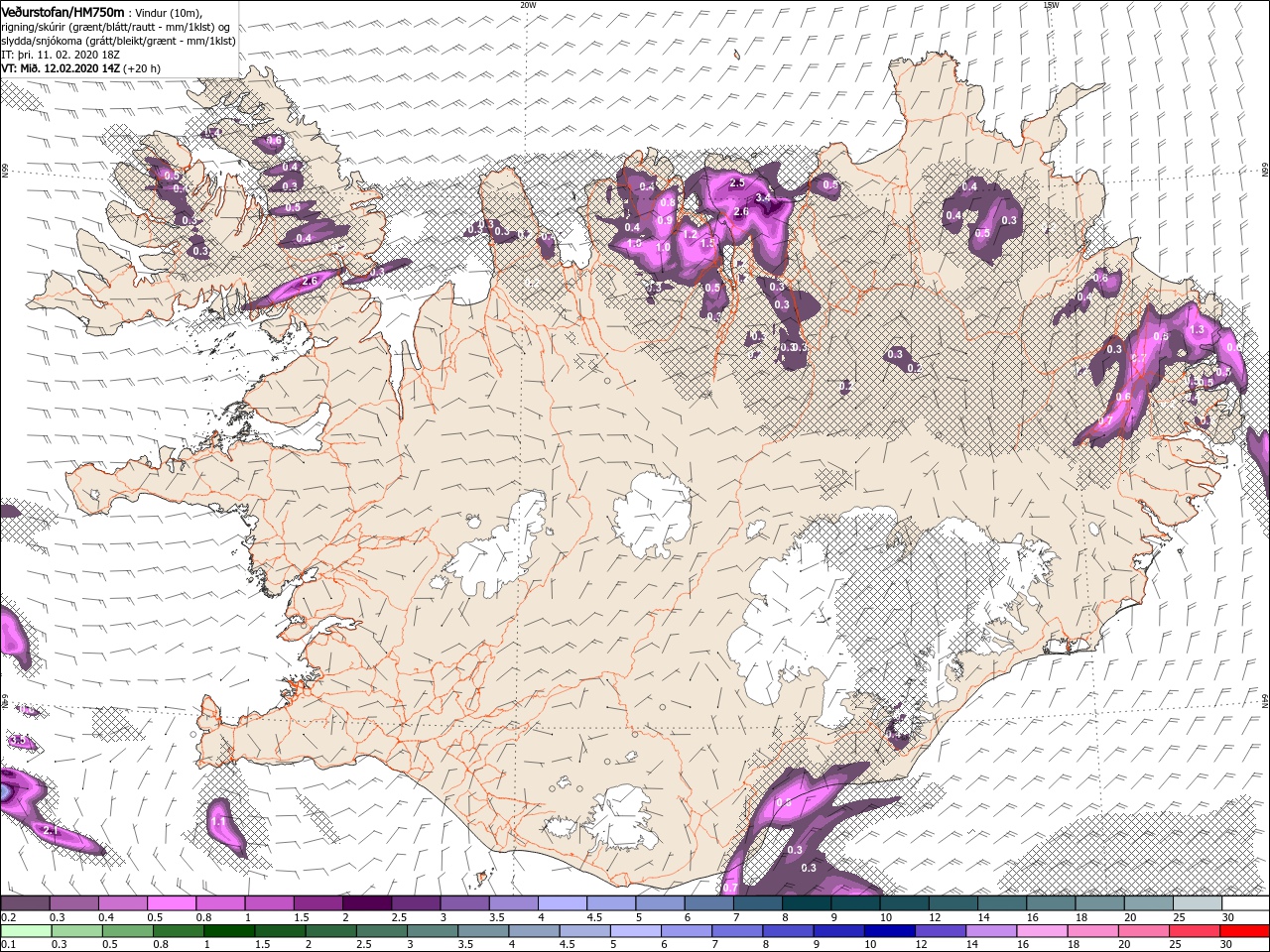Viewport: 1270px width, 952px height.
Task: Select the dark teal snow swatch above 9
Action: coord(855,902)
